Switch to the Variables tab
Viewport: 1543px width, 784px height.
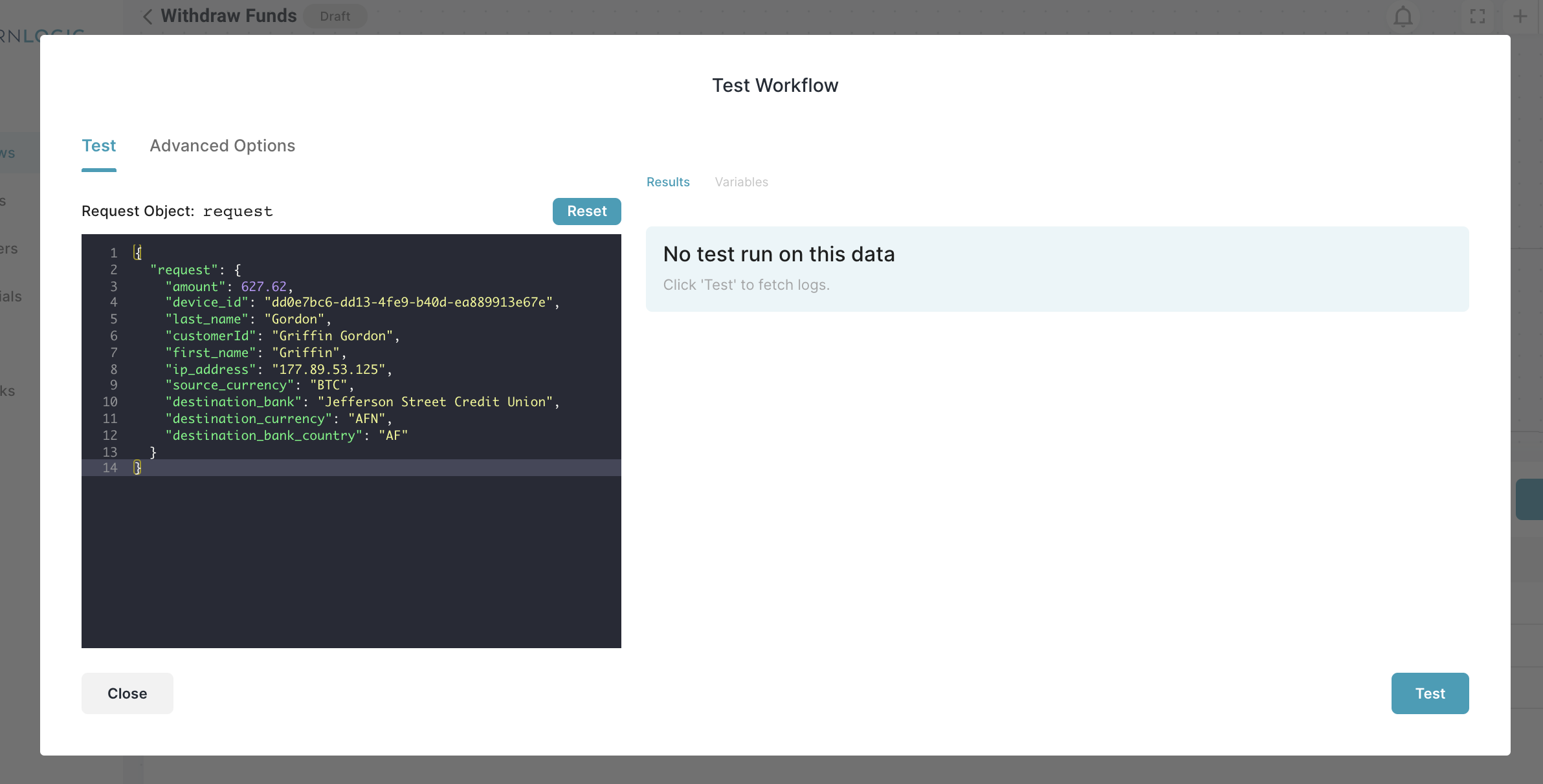pyautogui.click(x=742, y=181)
